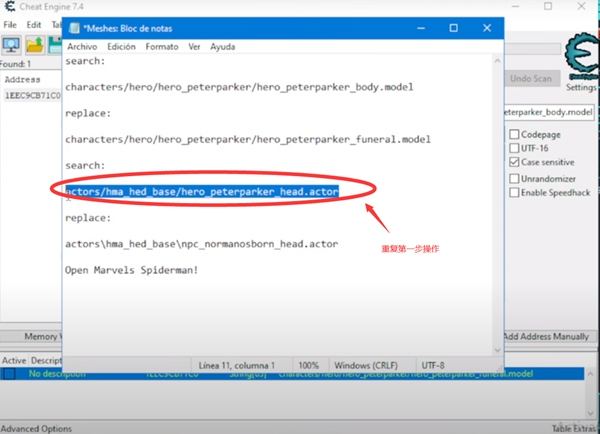Click 'Windows (CRLF)' in Notepad status bar
Image resolution: width=600 pixels, height=434 pixels.
[366, 365]
